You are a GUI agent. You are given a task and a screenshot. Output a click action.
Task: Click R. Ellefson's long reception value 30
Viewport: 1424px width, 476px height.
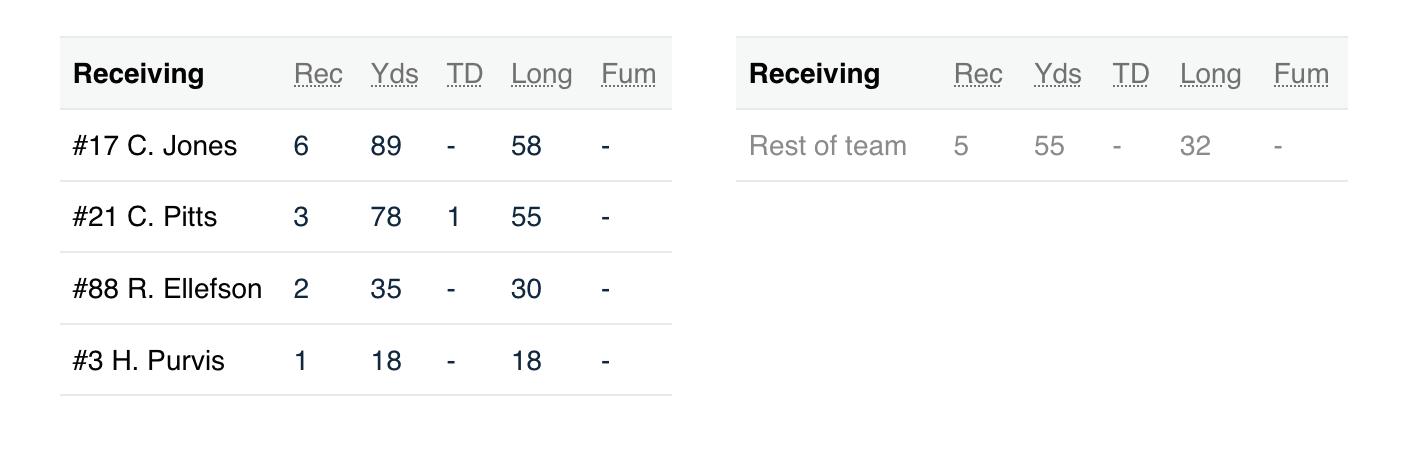(x=526, y=289)
